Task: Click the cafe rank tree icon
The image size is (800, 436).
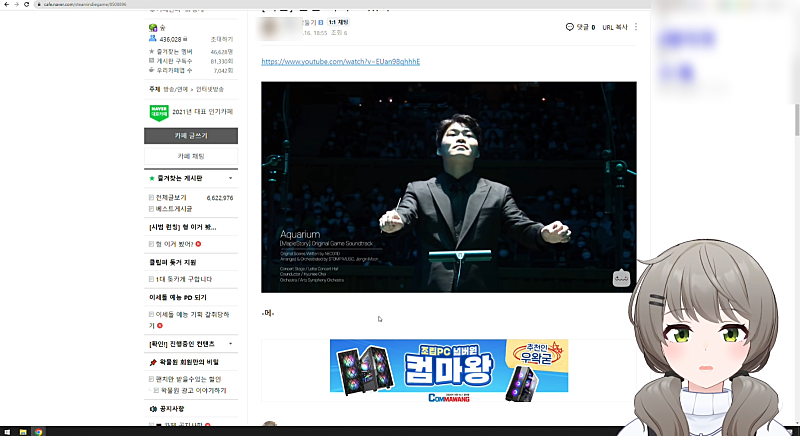Action: [153, 28]
